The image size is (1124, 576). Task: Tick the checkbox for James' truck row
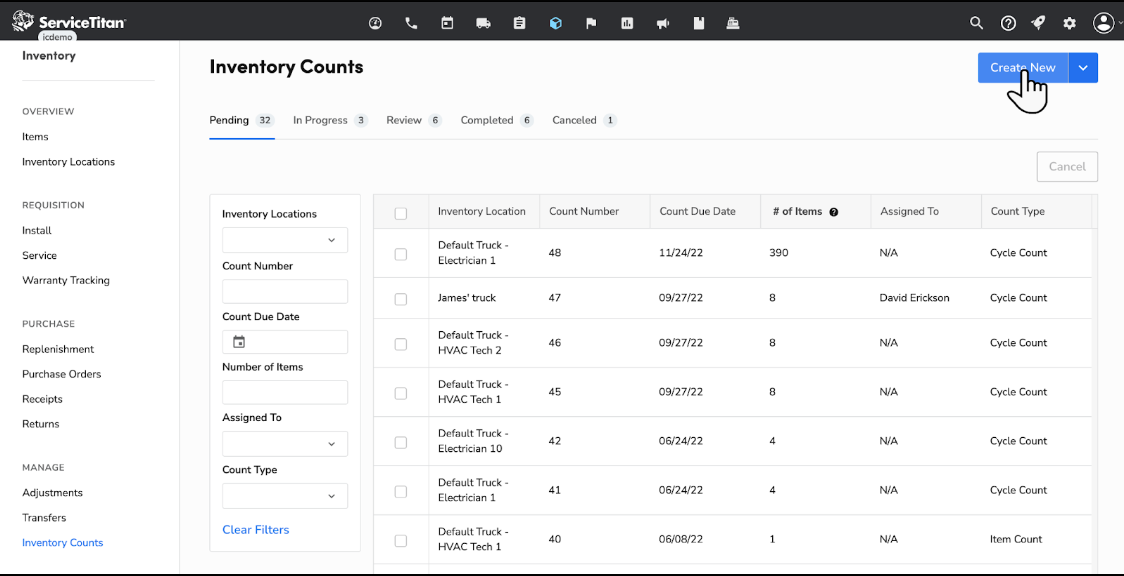click(401, 299)
